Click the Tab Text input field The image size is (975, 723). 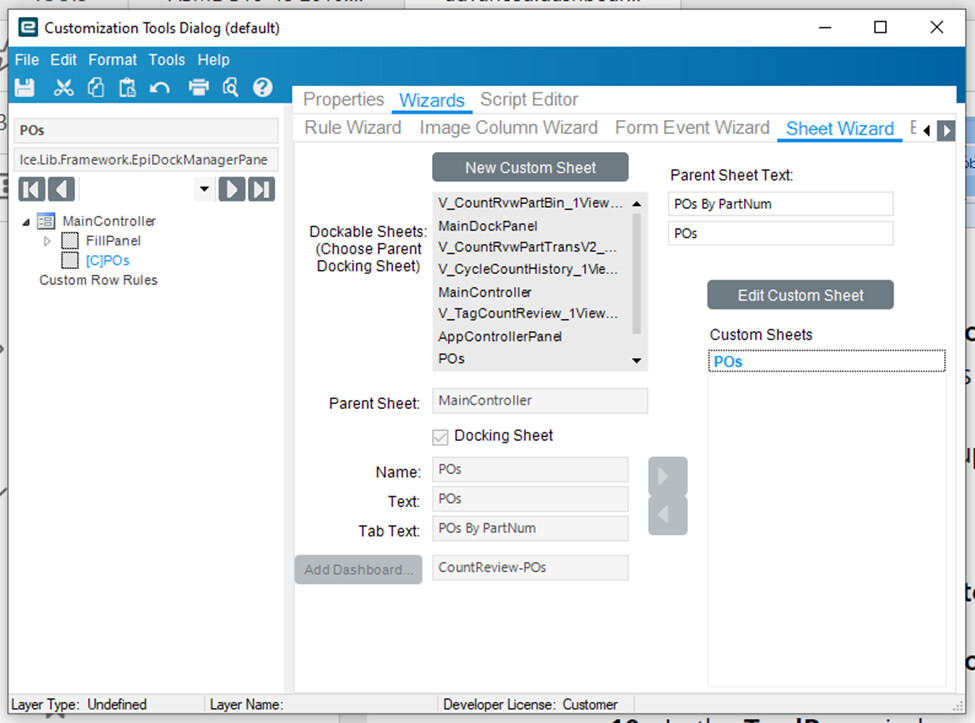(530, 528)
